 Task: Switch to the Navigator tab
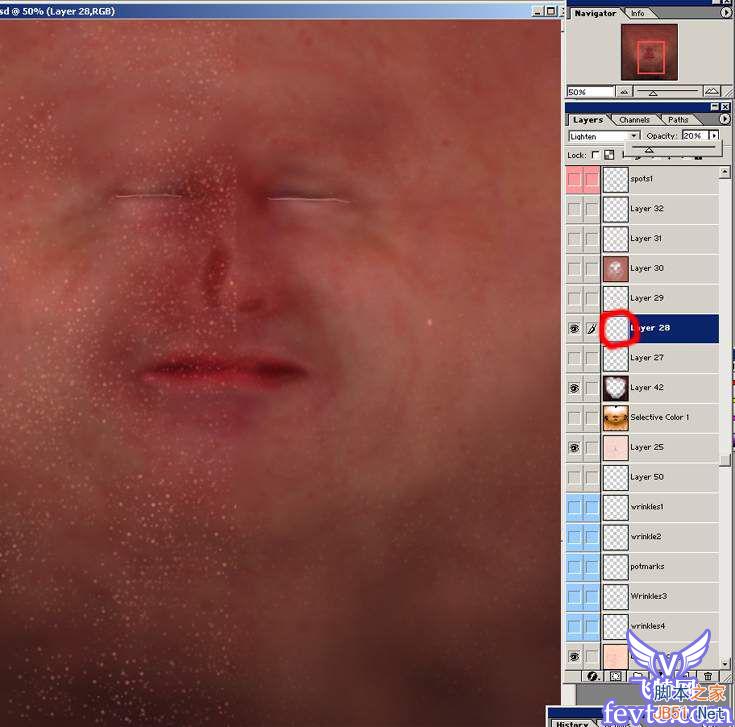[595, 13]
